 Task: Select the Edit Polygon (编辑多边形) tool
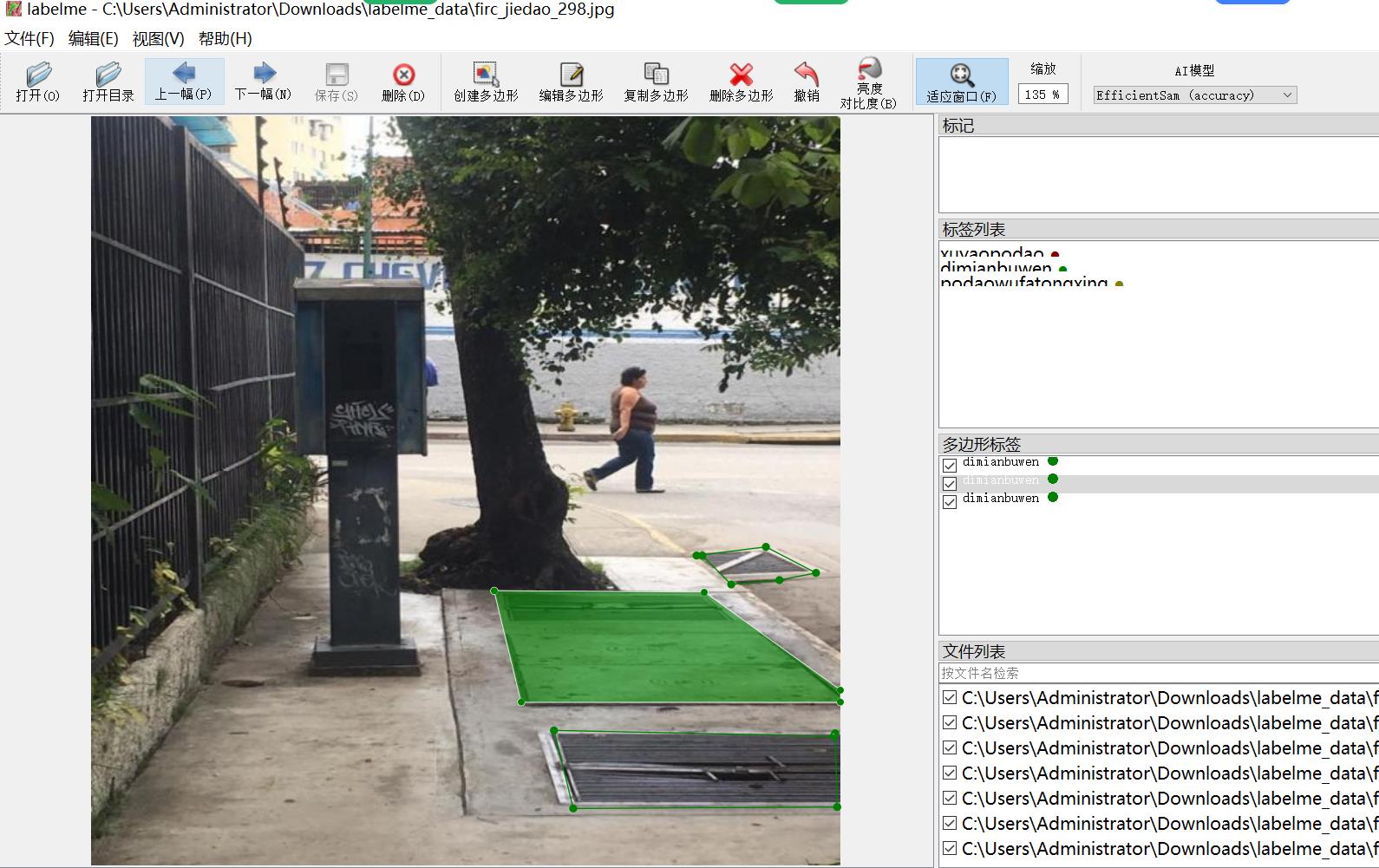point(571,82)
